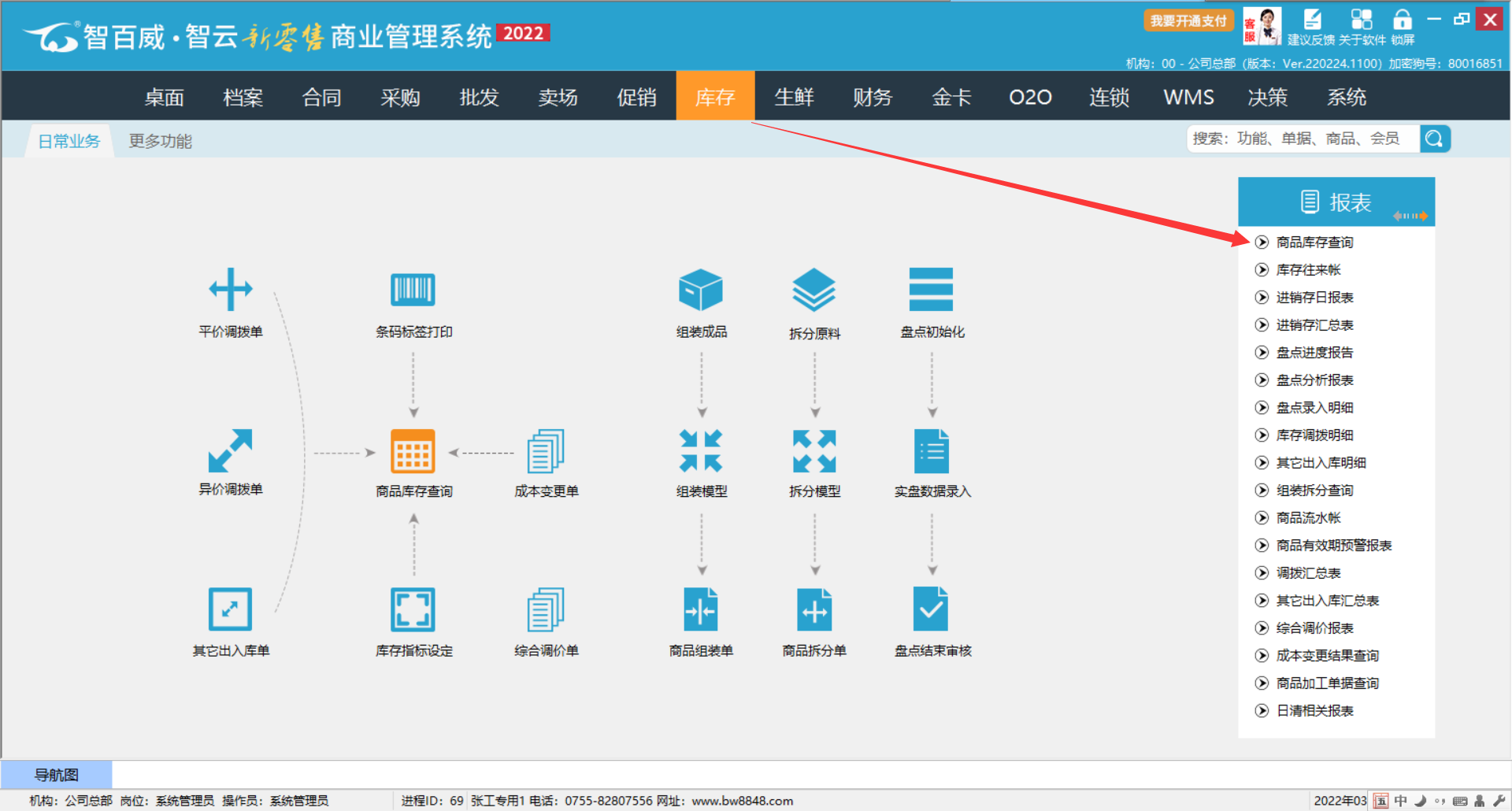Image resolution: width=1512 pixels, height=811 pixels.
Task: Open 商品有效期预警报表 in report list
Action: [1333, 546]
